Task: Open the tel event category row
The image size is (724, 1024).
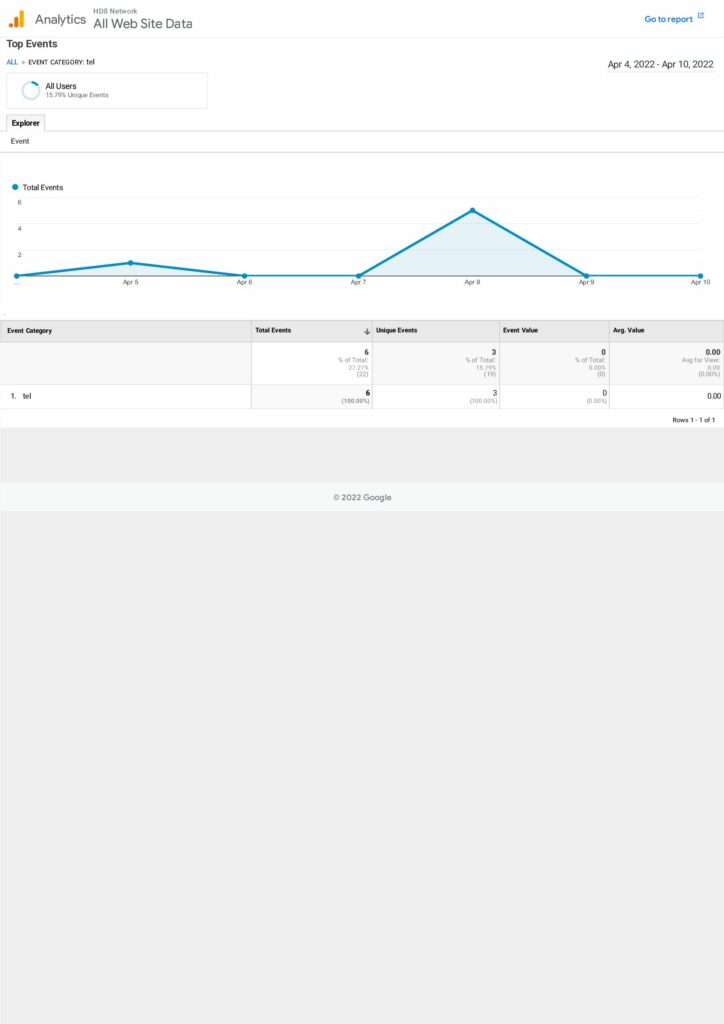Action: click(x=27, y=396)
